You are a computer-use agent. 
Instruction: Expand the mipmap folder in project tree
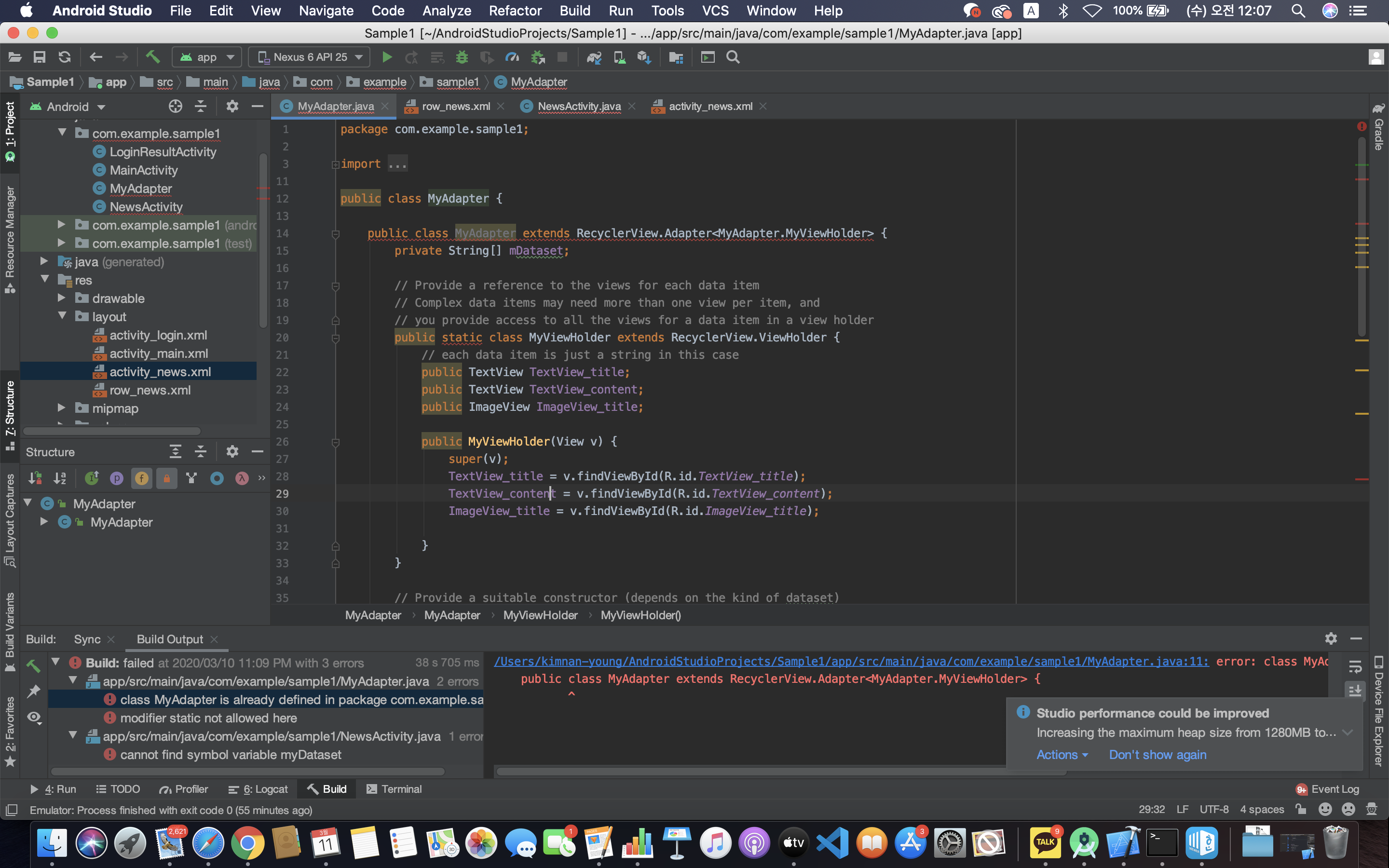pos(61,408)
